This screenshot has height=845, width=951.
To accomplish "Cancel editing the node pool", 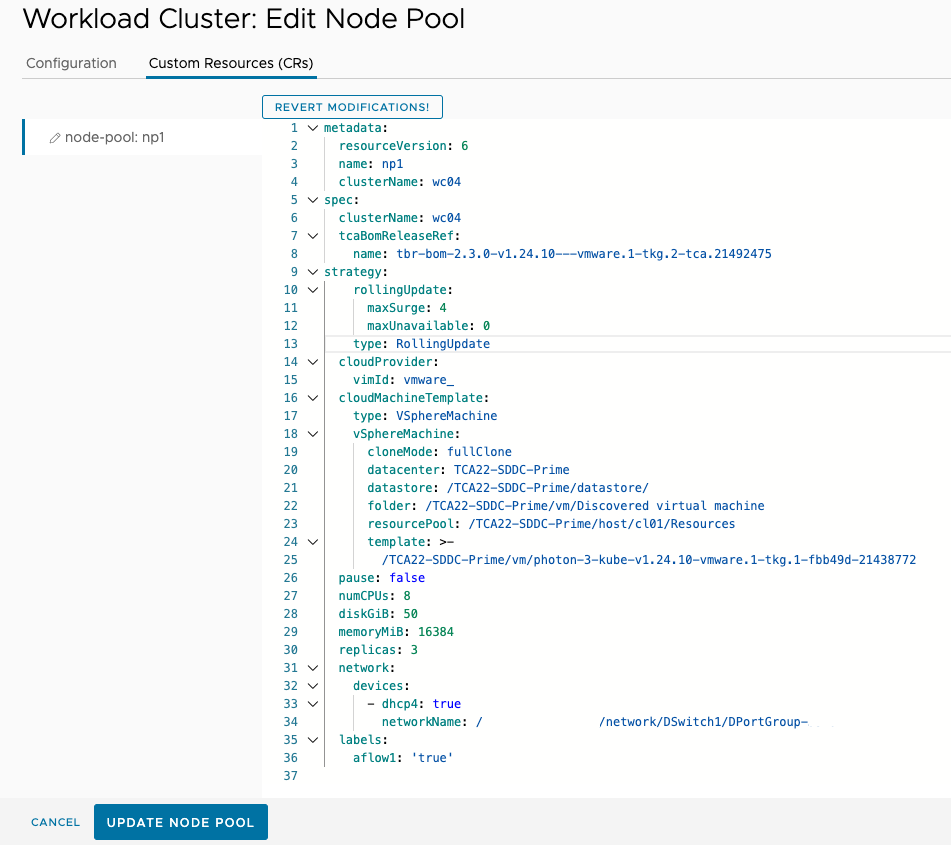I will [55, 822].
